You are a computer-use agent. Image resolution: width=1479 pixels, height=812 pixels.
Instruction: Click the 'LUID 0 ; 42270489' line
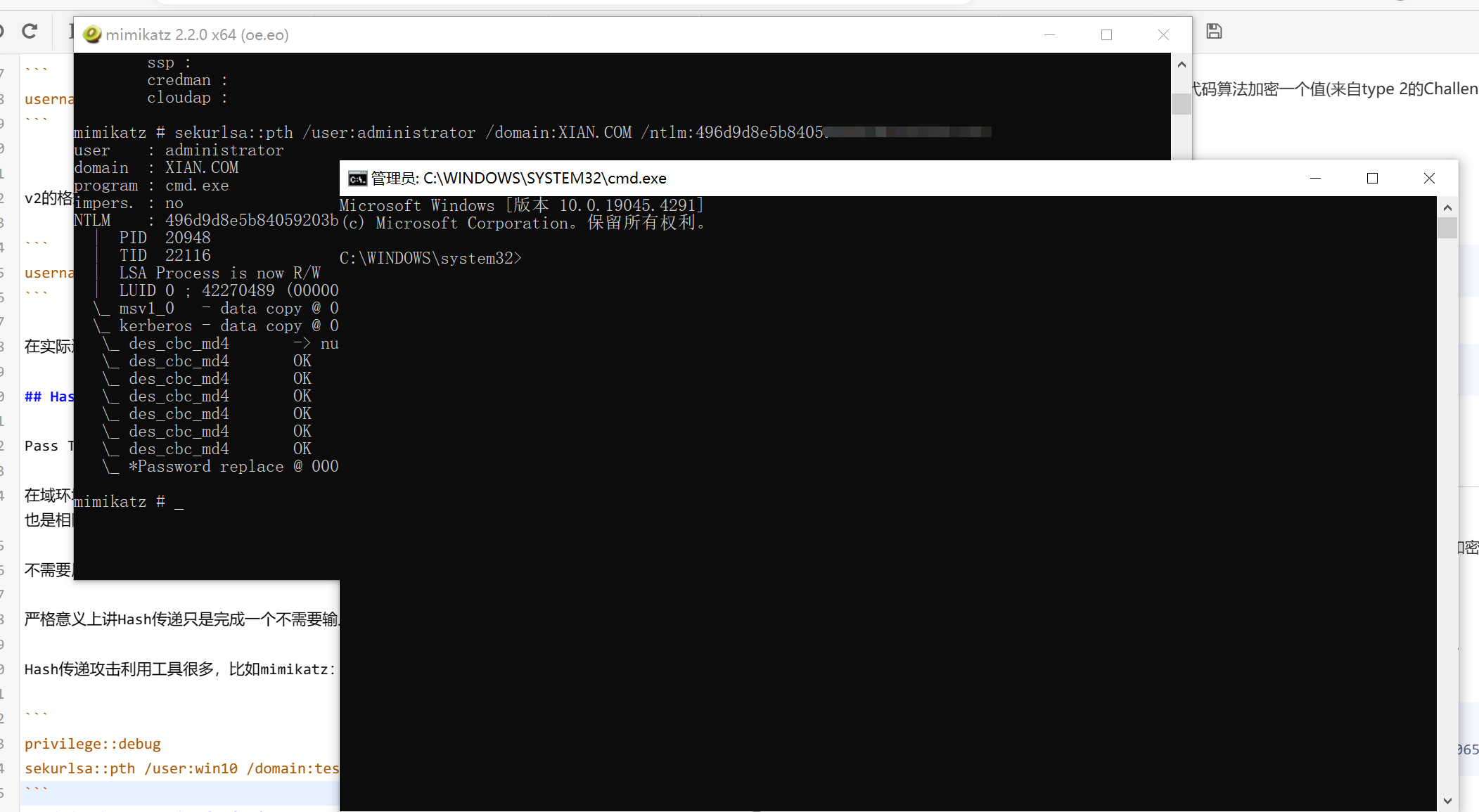229,290
